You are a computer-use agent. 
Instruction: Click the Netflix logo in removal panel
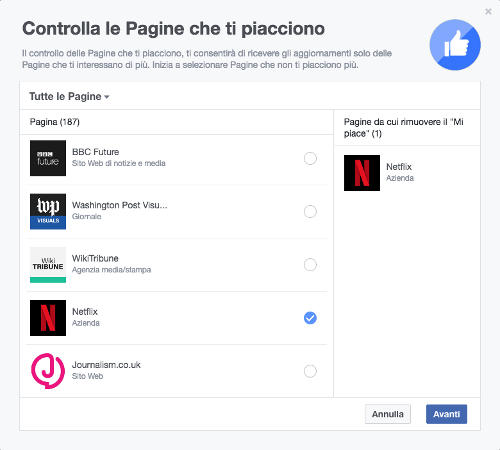(x=362, y=173)
